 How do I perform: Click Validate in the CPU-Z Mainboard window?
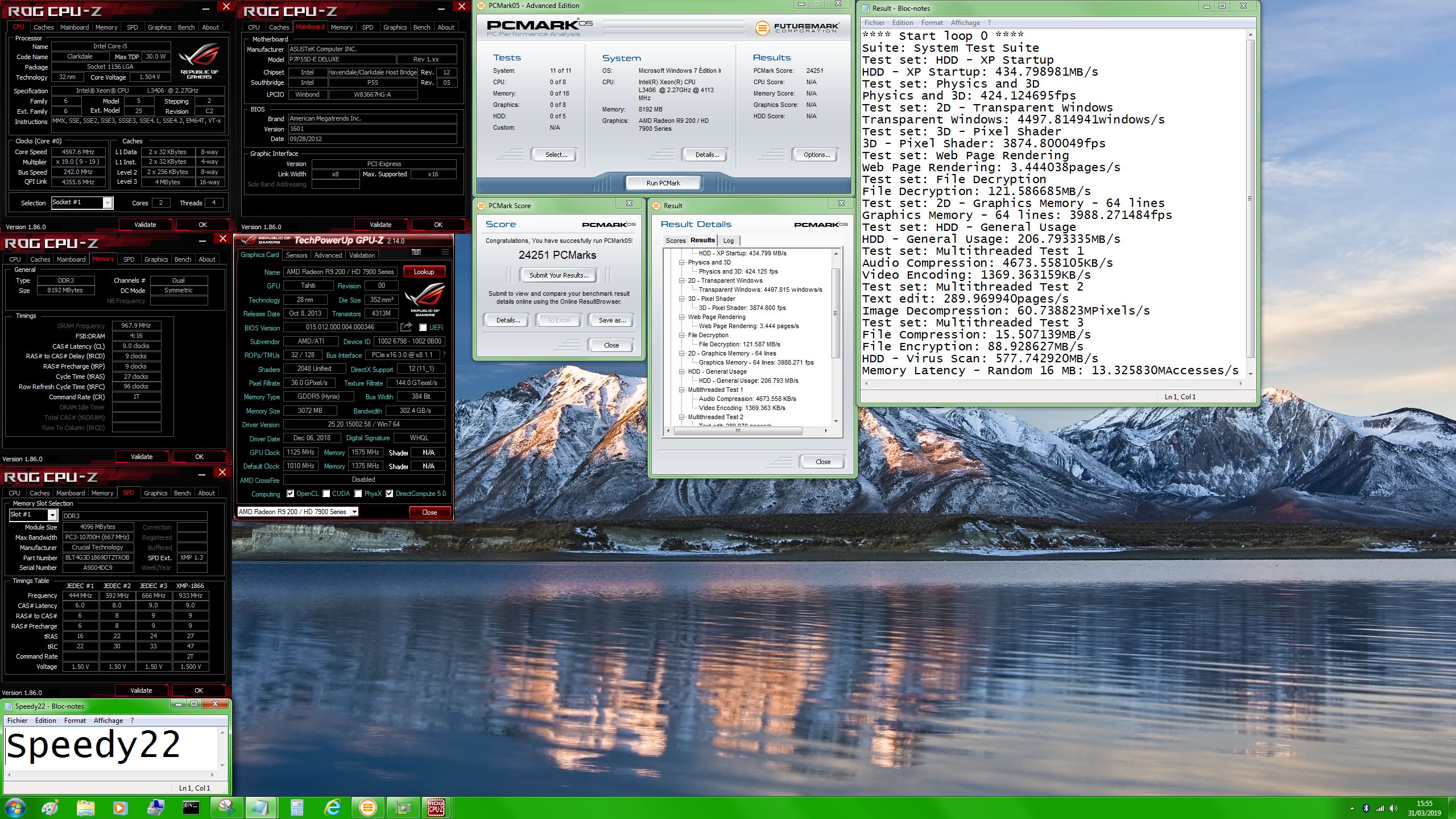pyautogui.click(x=380, y=225)
